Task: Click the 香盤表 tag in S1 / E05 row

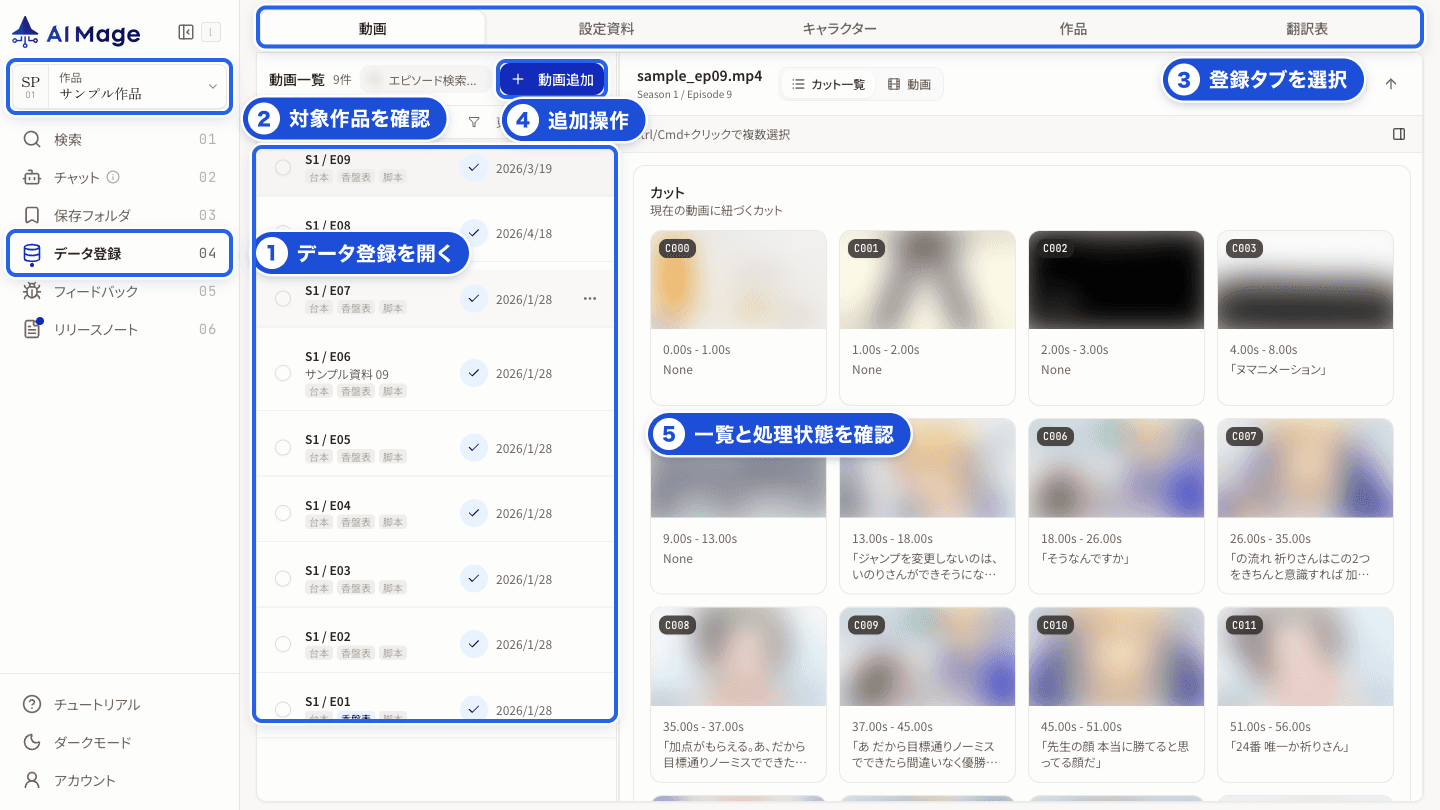Action: pyautogui.click(x=356, y=457)
